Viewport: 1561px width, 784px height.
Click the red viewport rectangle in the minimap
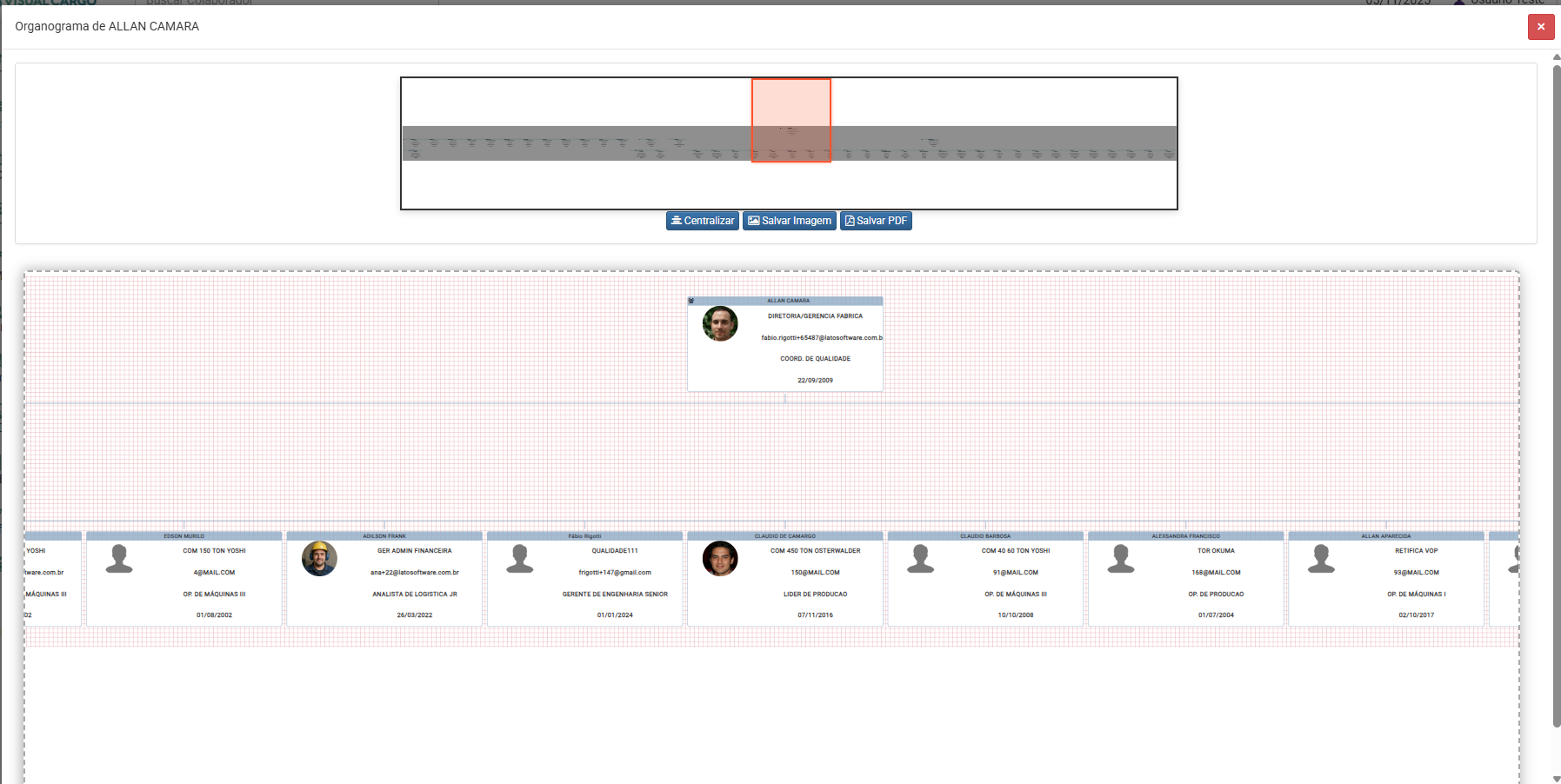click(x=791, y=119)
